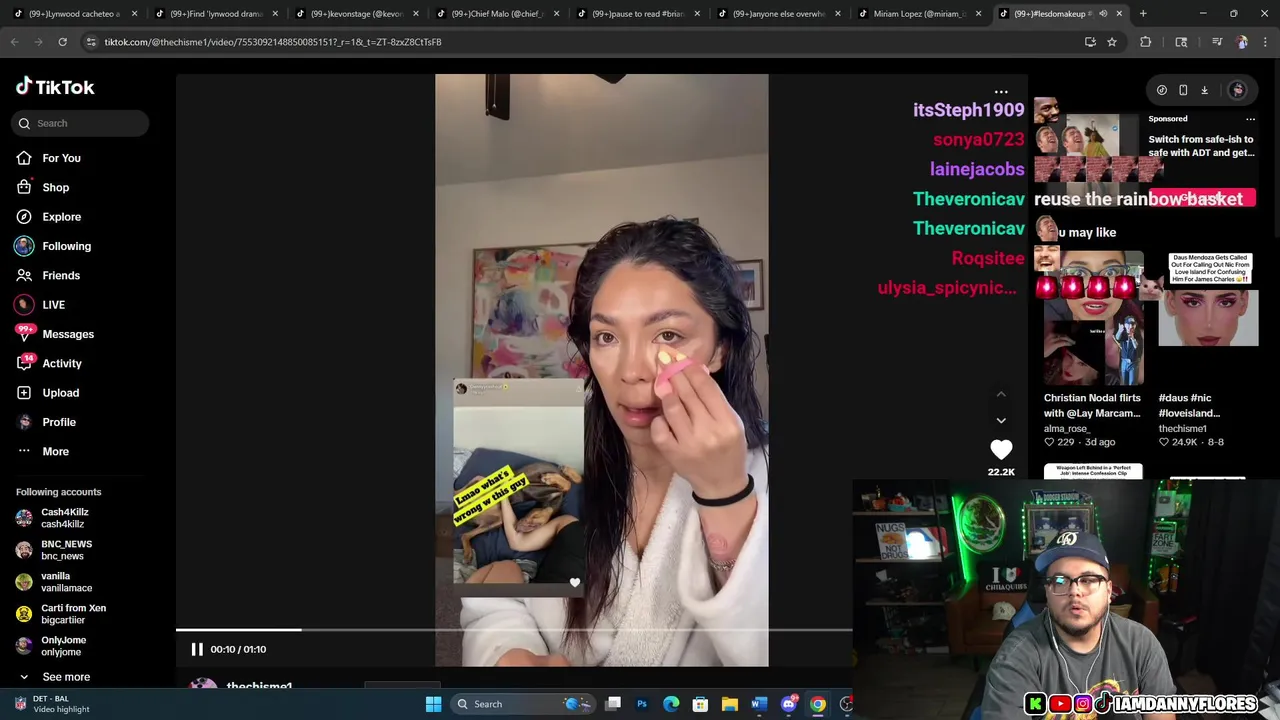Open Microsoft Word from the taskbar

(x=759, y=704)
